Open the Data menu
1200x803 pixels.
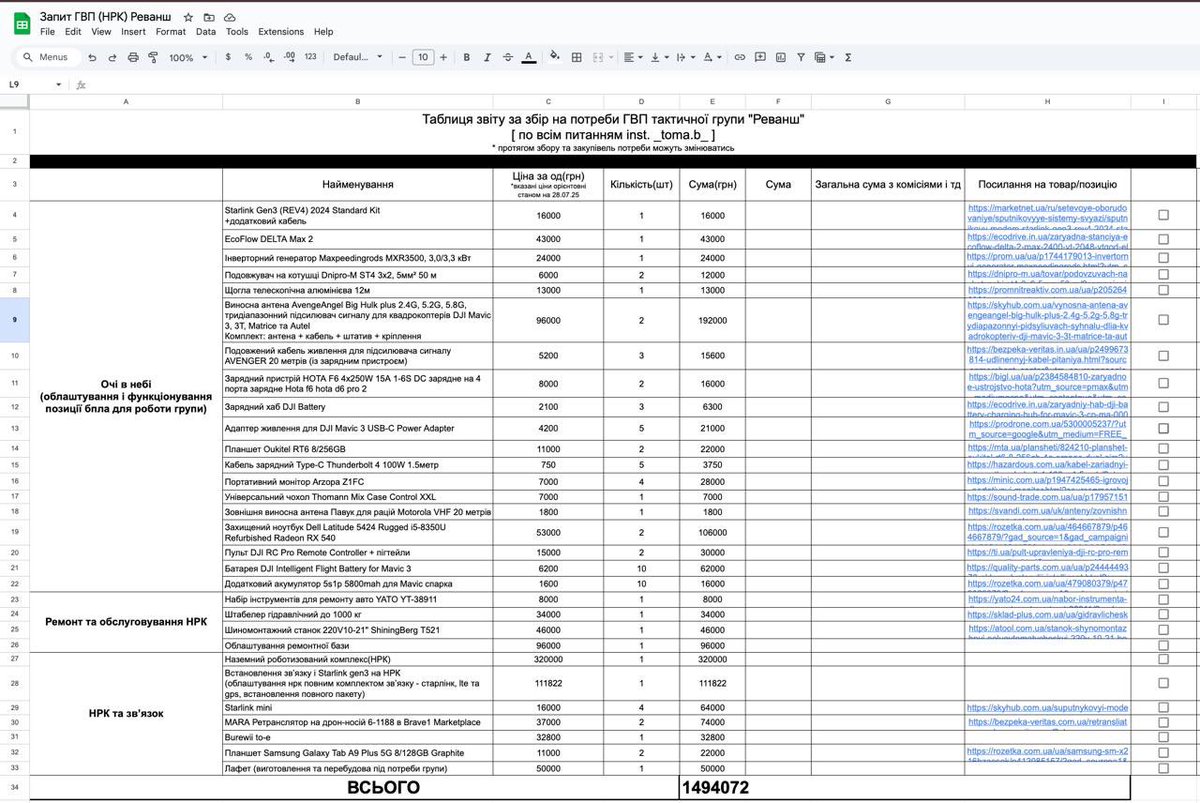206,32
